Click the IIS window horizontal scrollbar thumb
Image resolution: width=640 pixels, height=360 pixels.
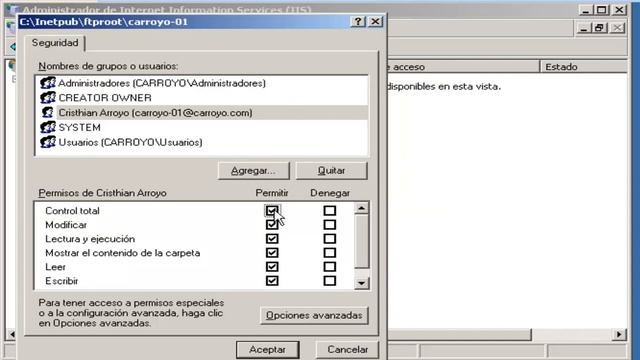point(459,335)
